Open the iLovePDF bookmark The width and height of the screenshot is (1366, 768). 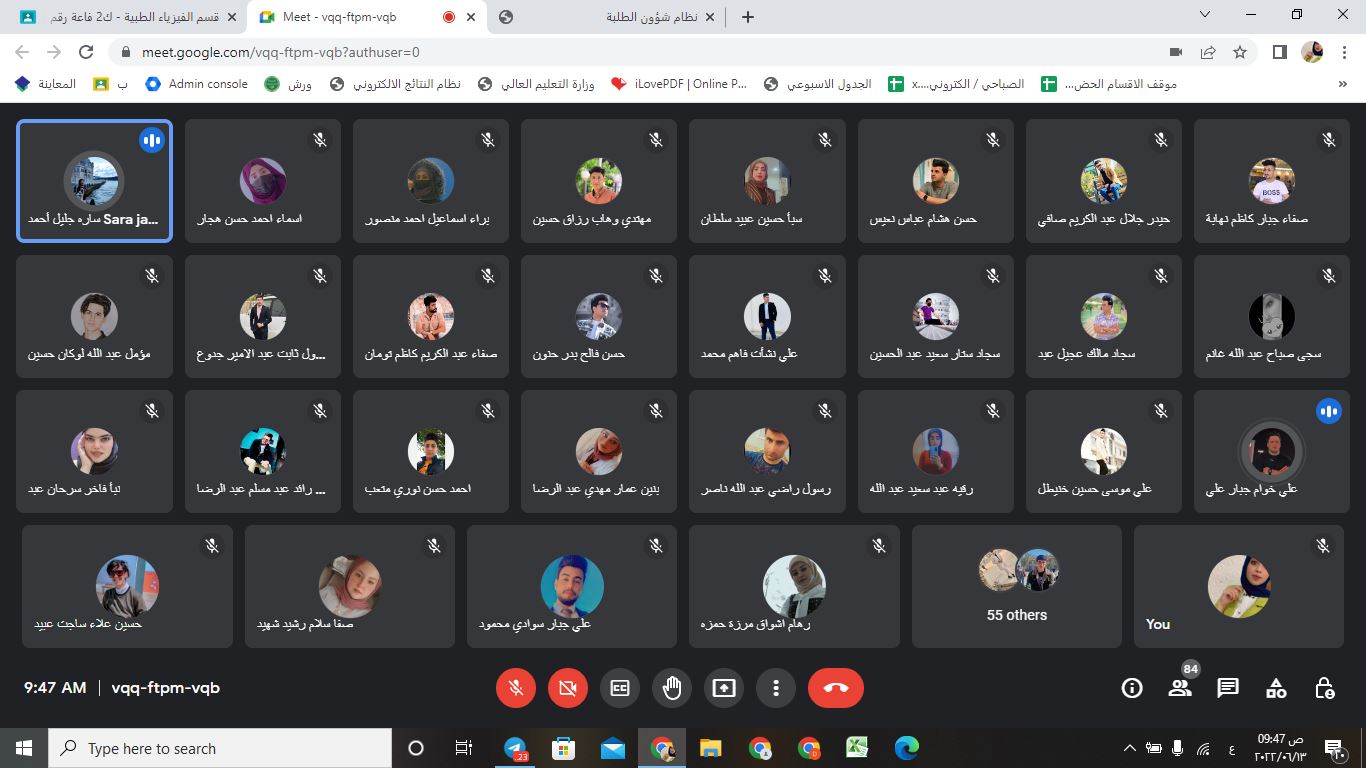click(x=679, y=84)
